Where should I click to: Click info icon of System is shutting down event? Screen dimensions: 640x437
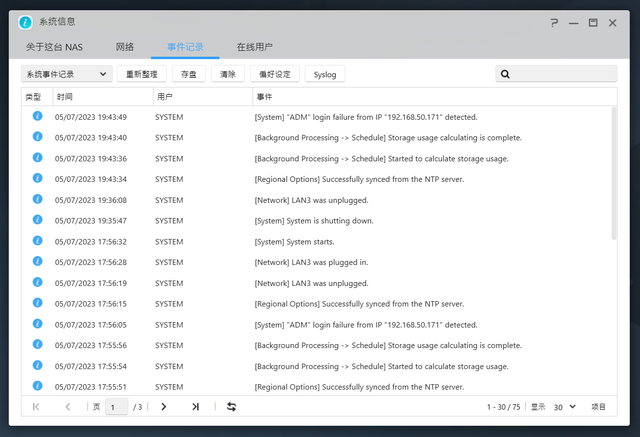point(37,220)
